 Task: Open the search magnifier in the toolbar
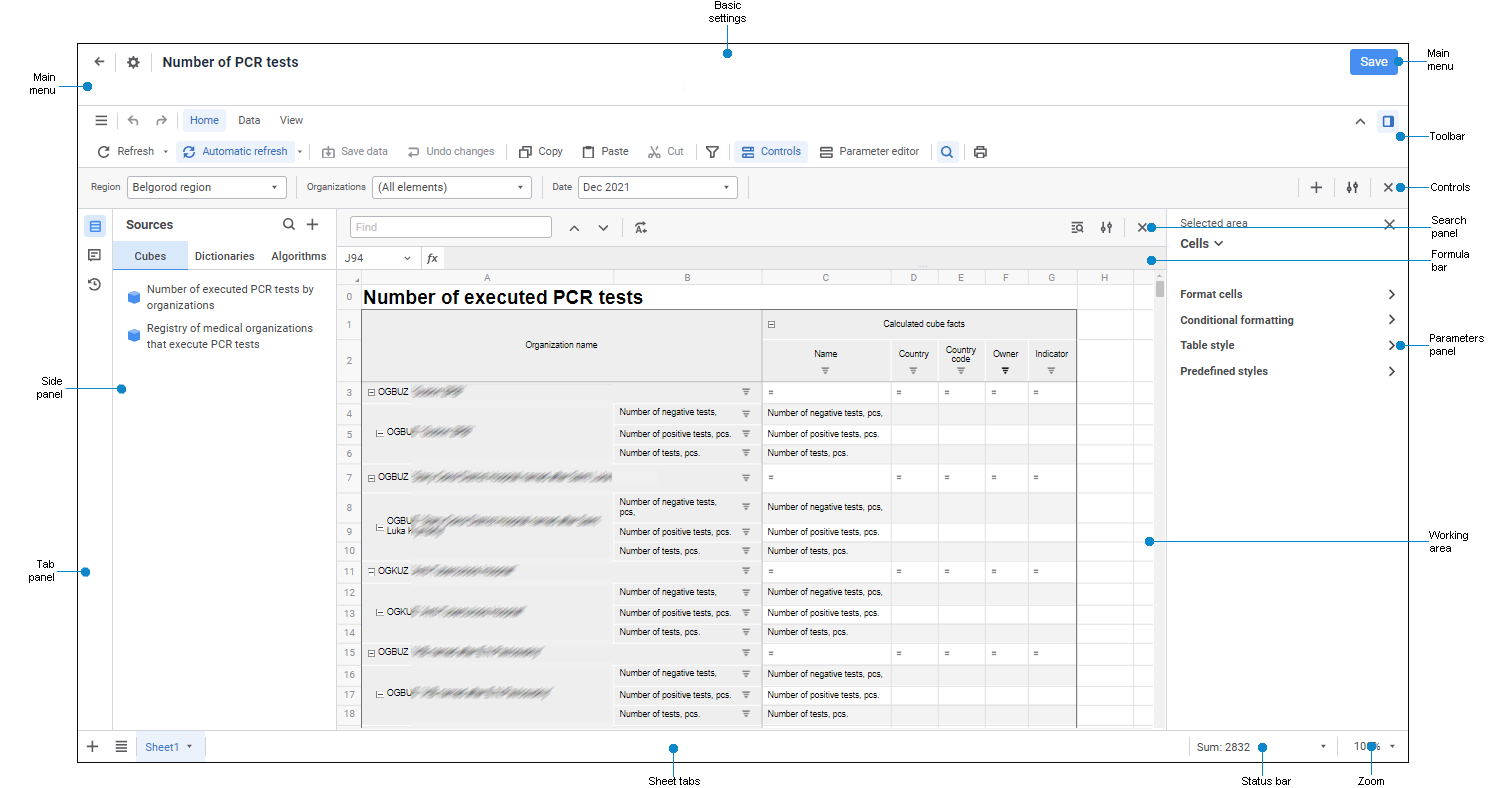coord(946,151)
